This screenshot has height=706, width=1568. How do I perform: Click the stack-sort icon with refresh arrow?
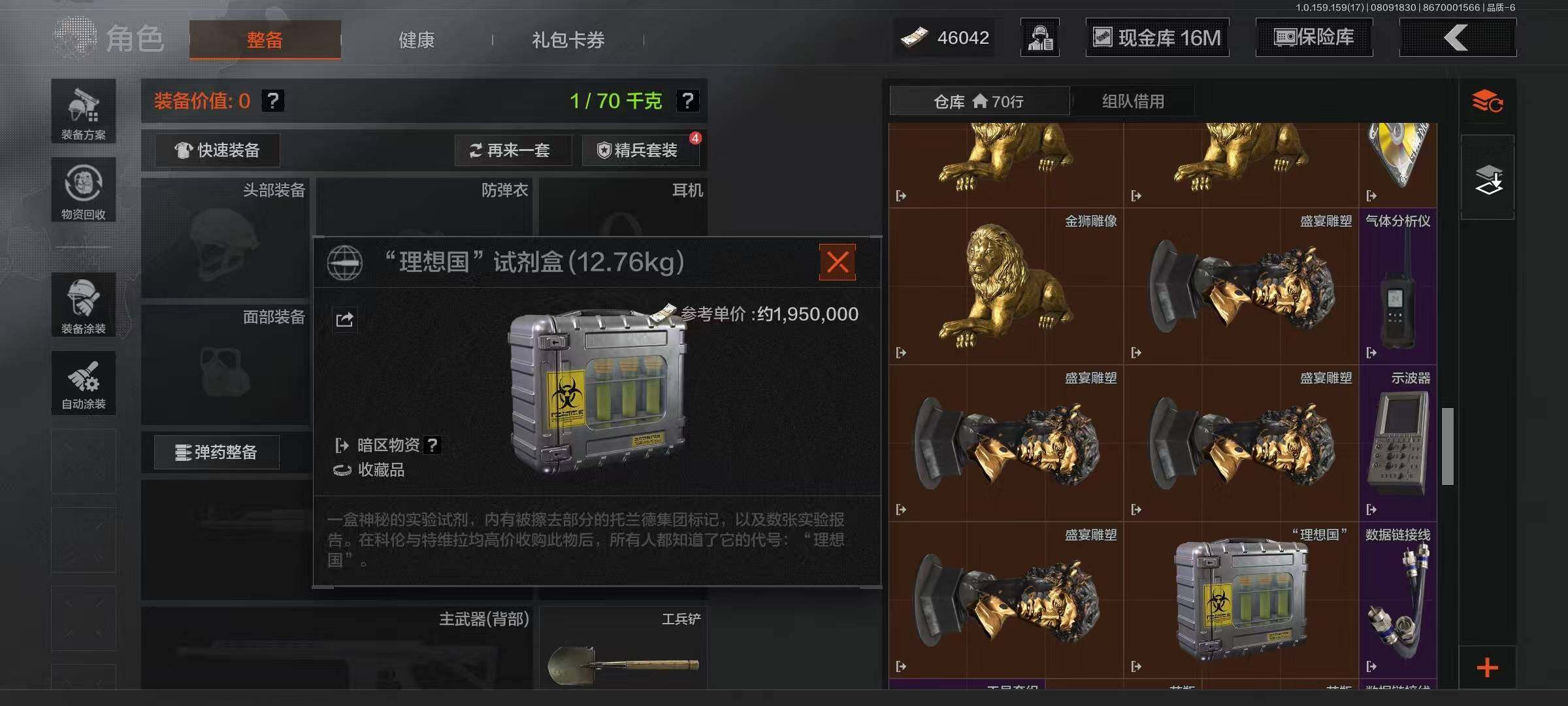click(x=1488, y=101)
